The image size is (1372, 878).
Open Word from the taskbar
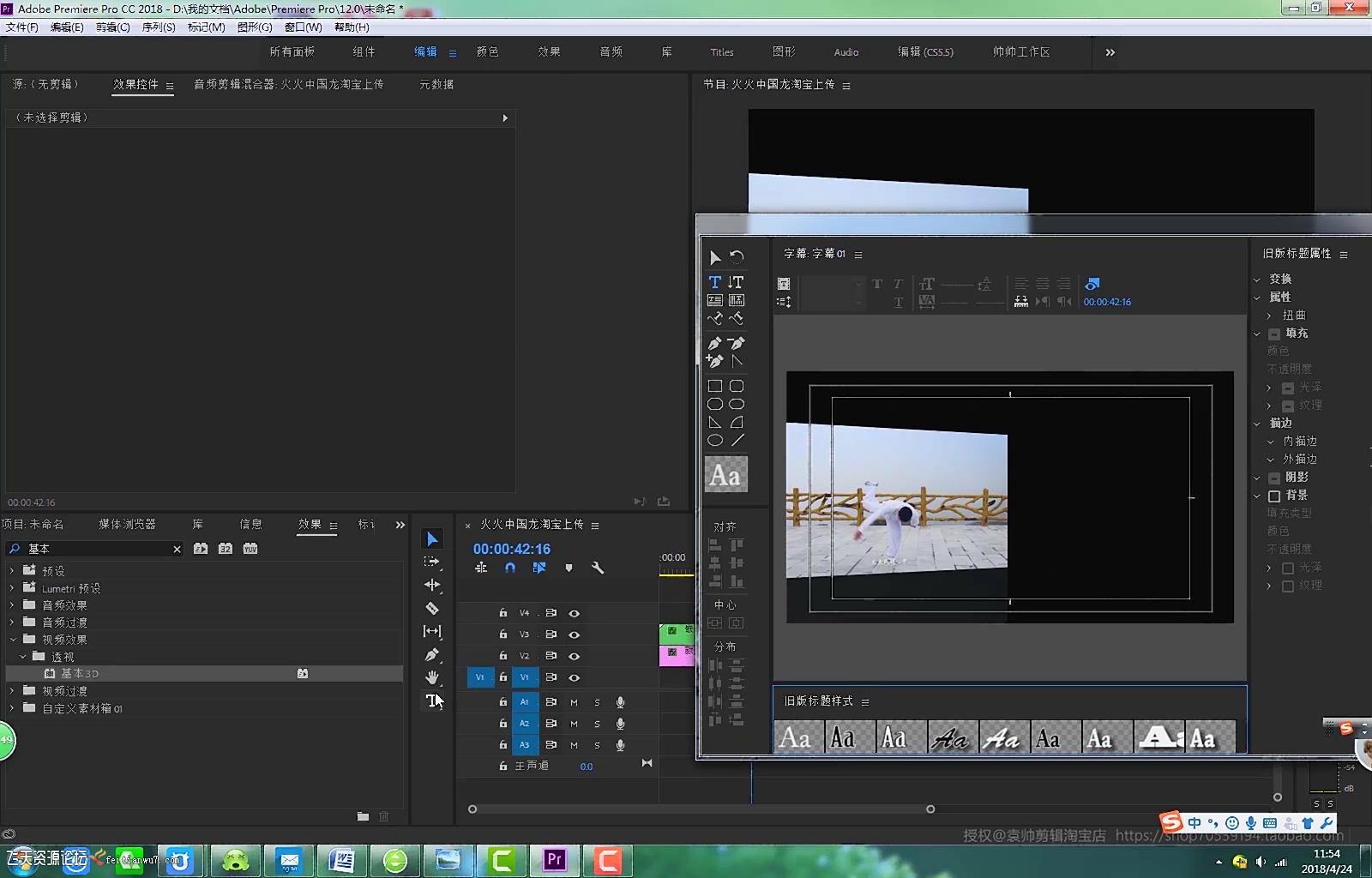pyautogui.click(x=341, y=860)
